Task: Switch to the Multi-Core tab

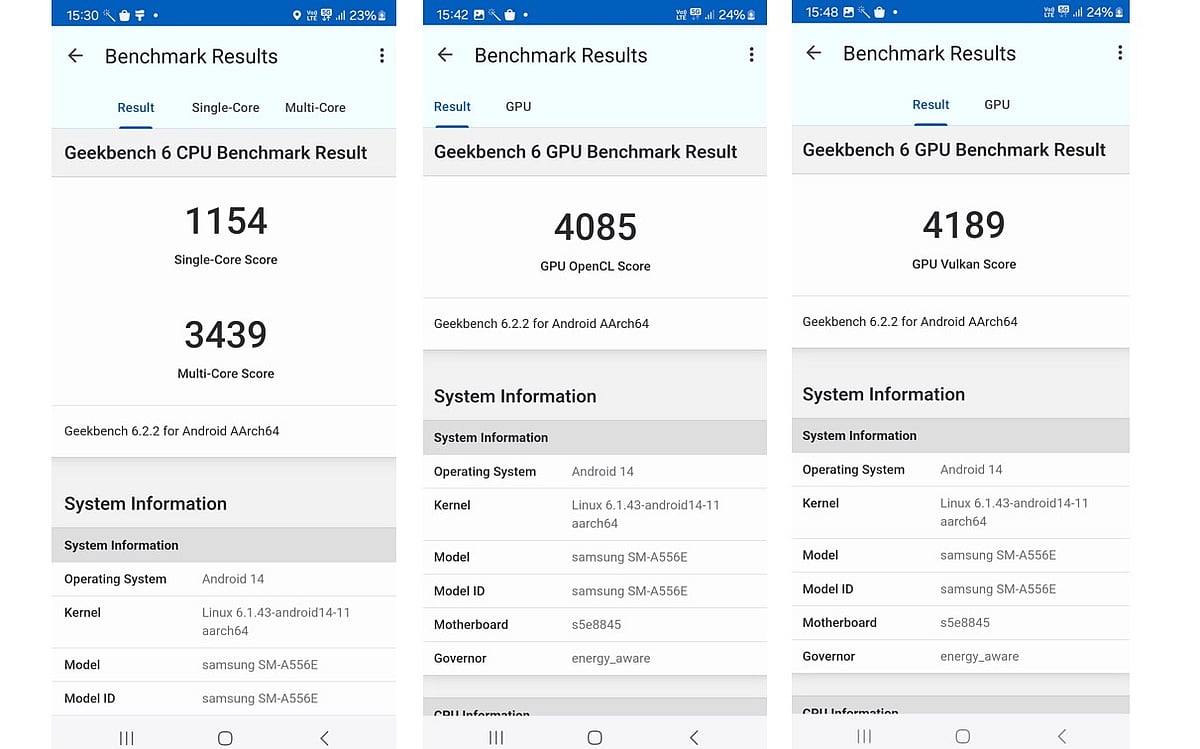Action: 315,108
